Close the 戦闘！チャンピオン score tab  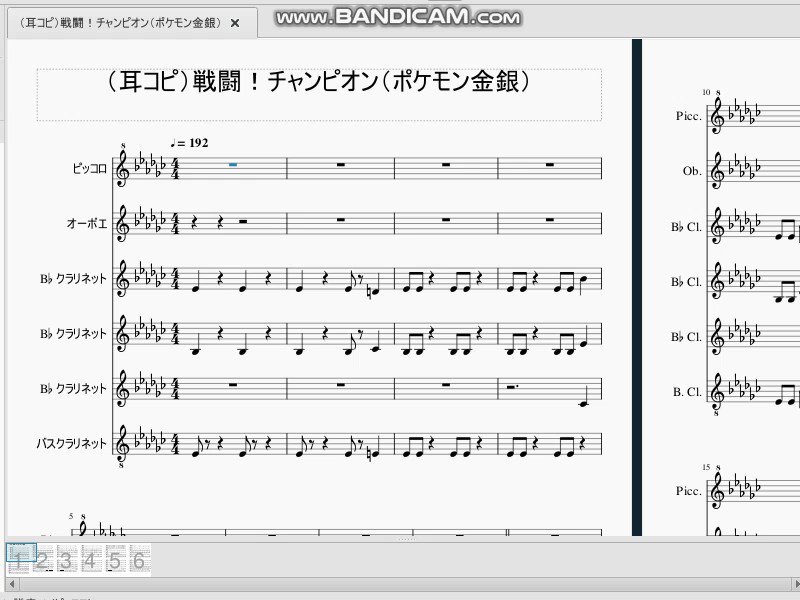235,23
